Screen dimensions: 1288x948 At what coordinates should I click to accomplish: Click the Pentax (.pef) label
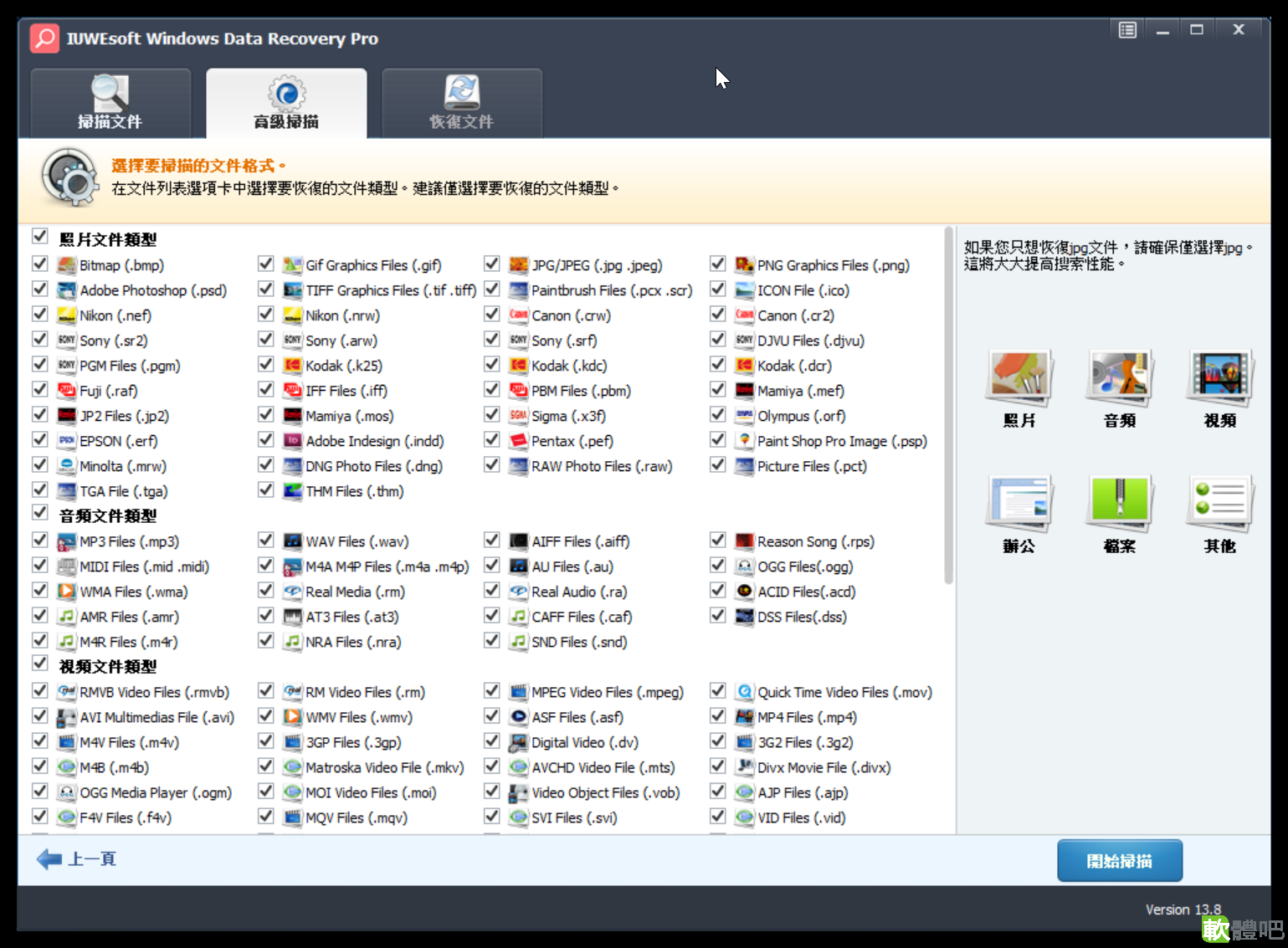(x=572, y=441)
